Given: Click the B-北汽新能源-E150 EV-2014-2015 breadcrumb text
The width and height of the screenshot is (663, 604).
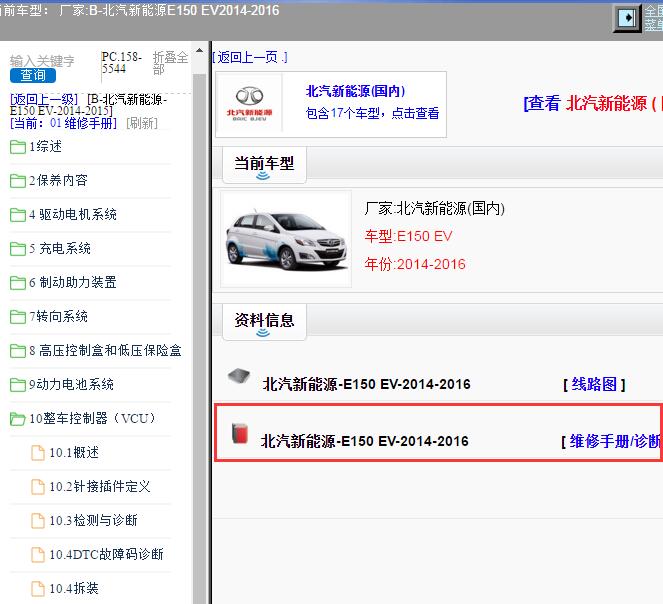Looking at the screenshot, I should point(89,105).
